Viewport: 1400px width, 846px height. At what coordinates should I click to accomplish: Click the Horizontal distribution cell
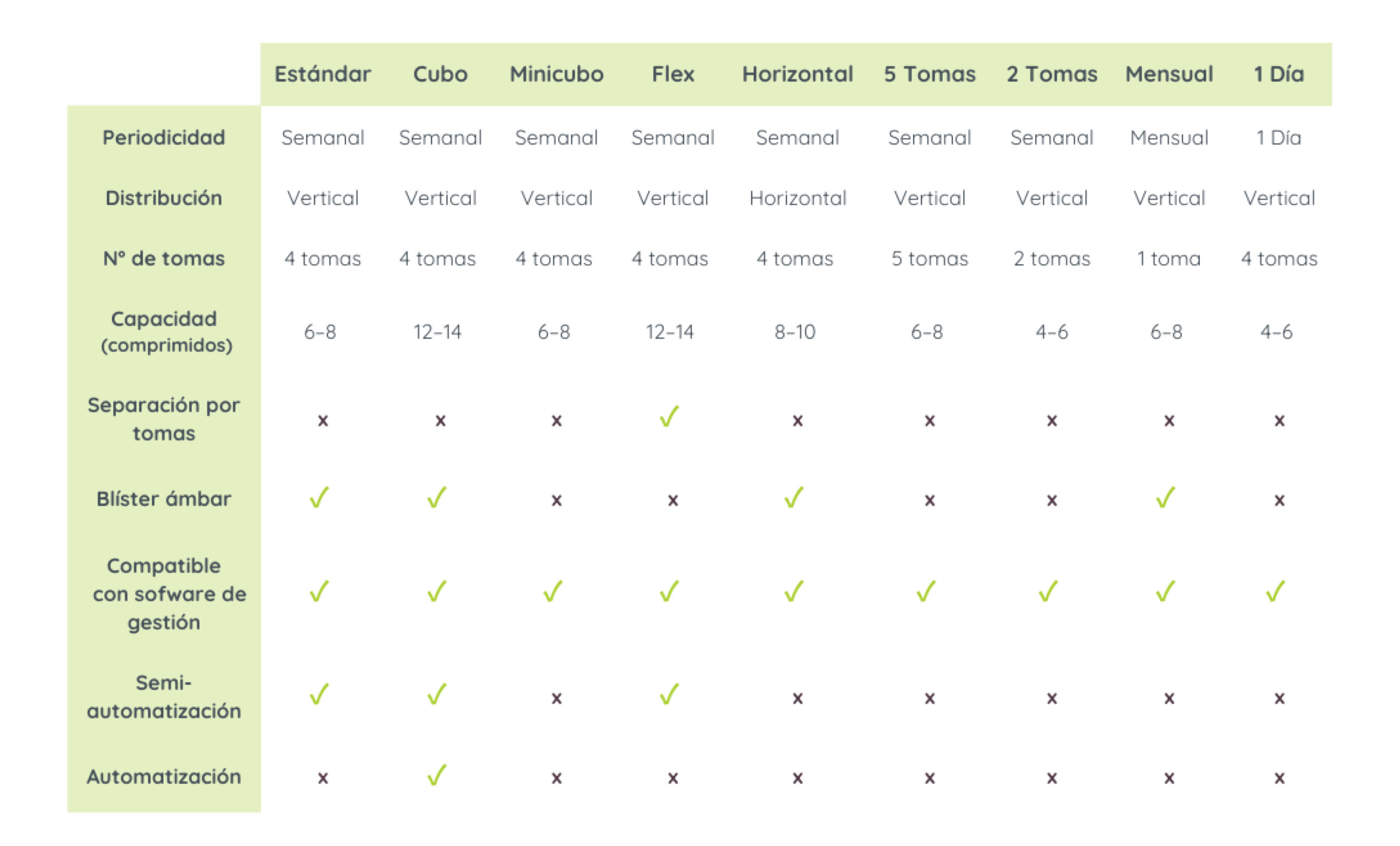[798, 198]
